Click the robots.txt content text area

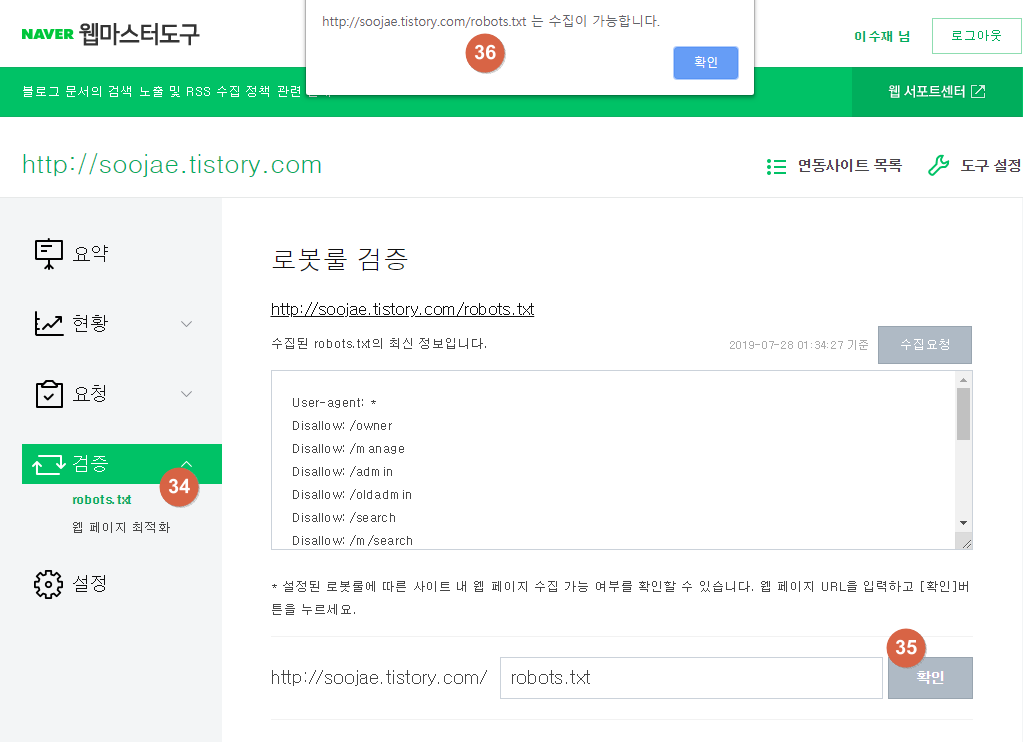pos(613,460)
